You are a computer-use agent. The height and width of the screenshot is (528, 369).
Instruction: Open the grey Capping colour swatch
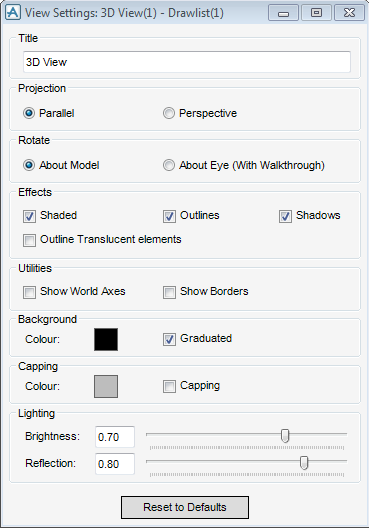coord(106,387)
